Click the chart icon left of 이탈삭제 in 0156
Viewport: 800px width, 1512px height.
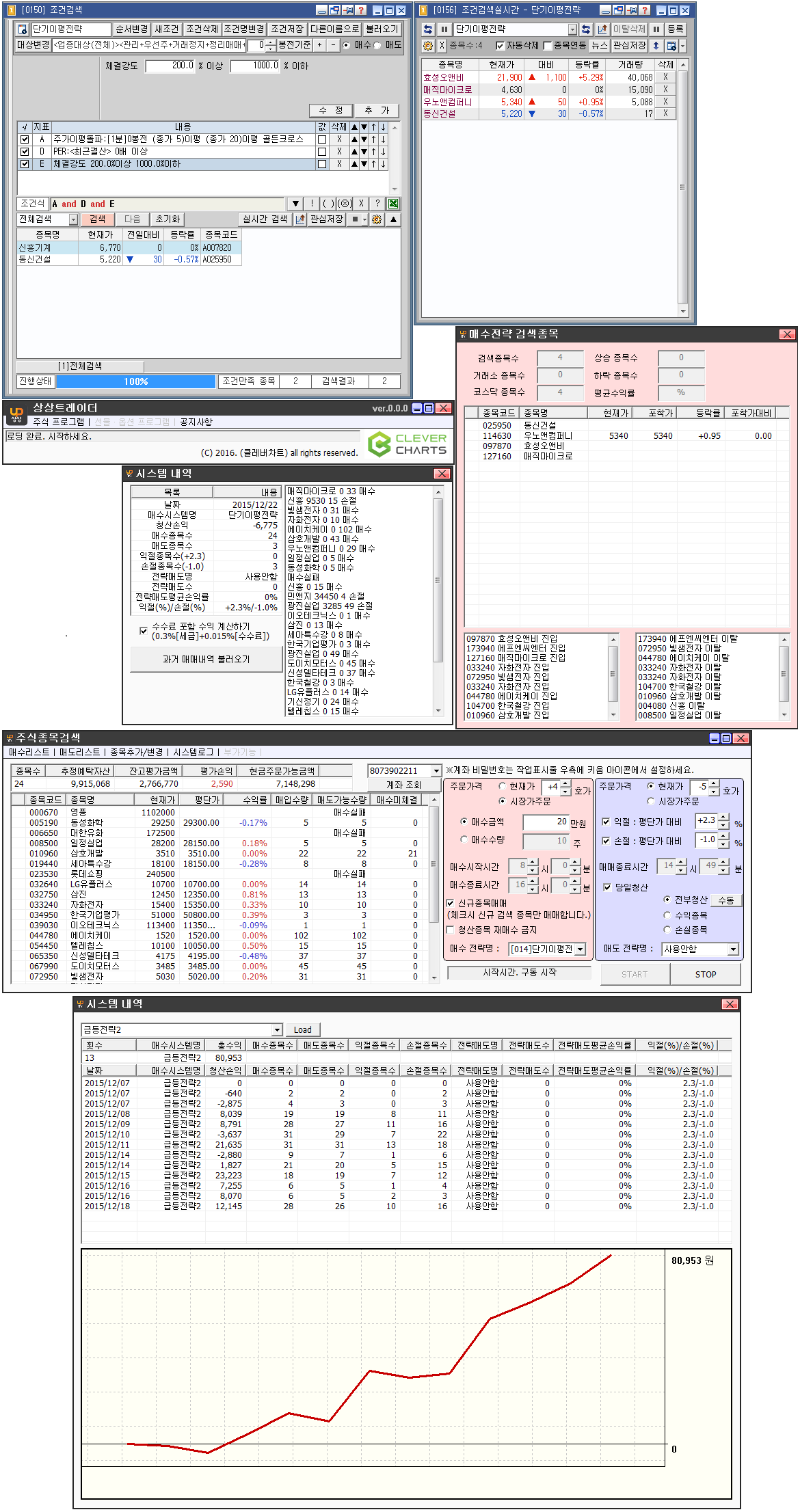click(602, 29)
